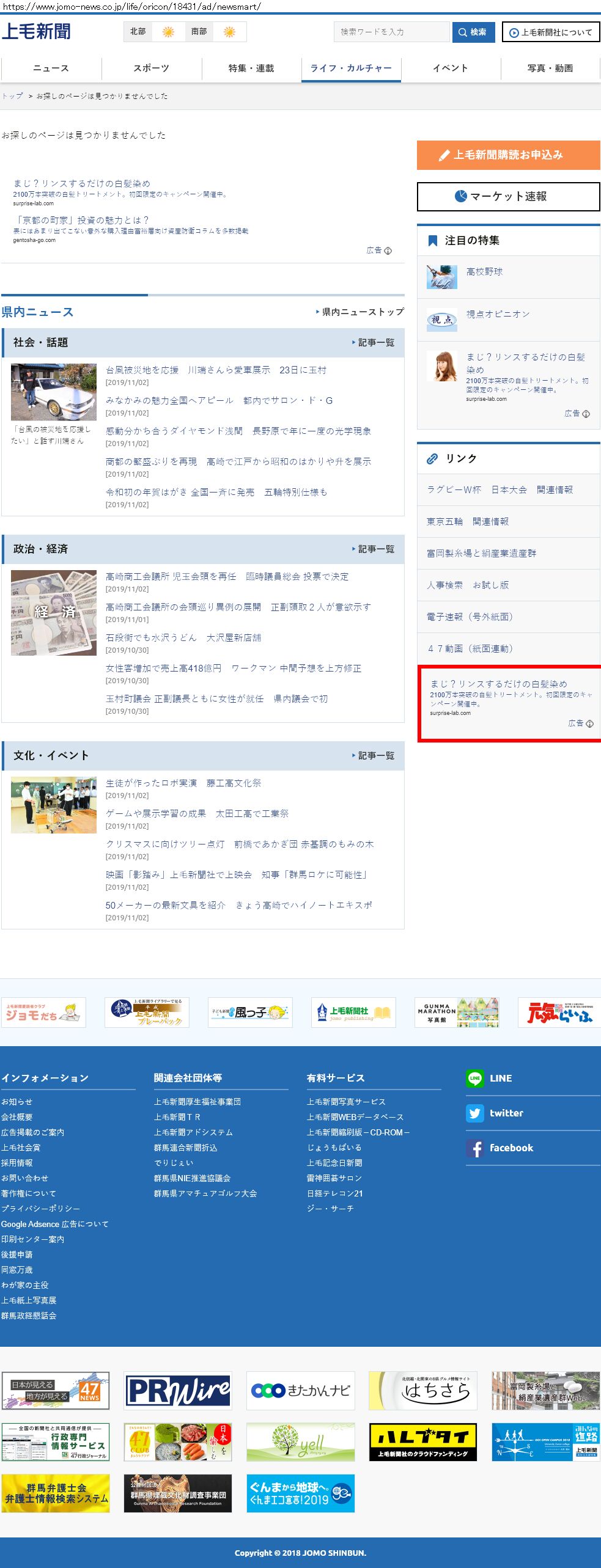
Task: Open the スポーツ navigation tab
Action: (151, 68)
